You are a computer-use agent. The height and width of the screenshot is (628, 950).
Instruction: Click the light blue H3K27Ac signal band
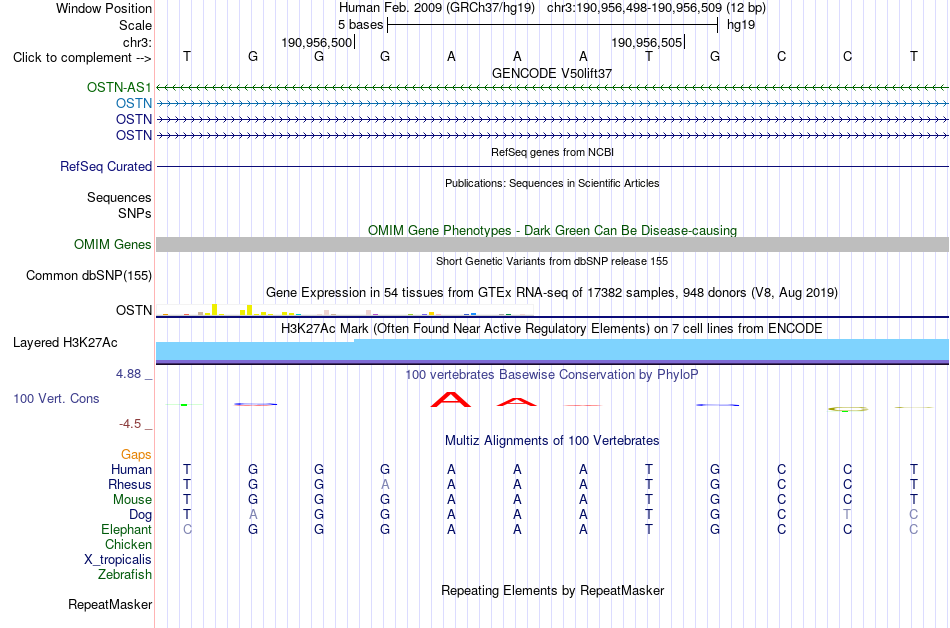[x=553, y=350]
